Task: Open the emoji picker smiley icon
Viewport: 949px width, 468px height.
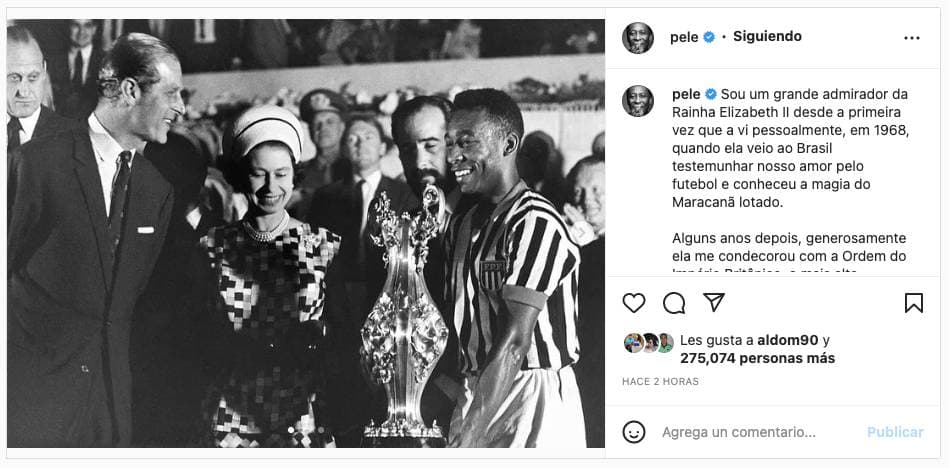Action: (634, 432)
